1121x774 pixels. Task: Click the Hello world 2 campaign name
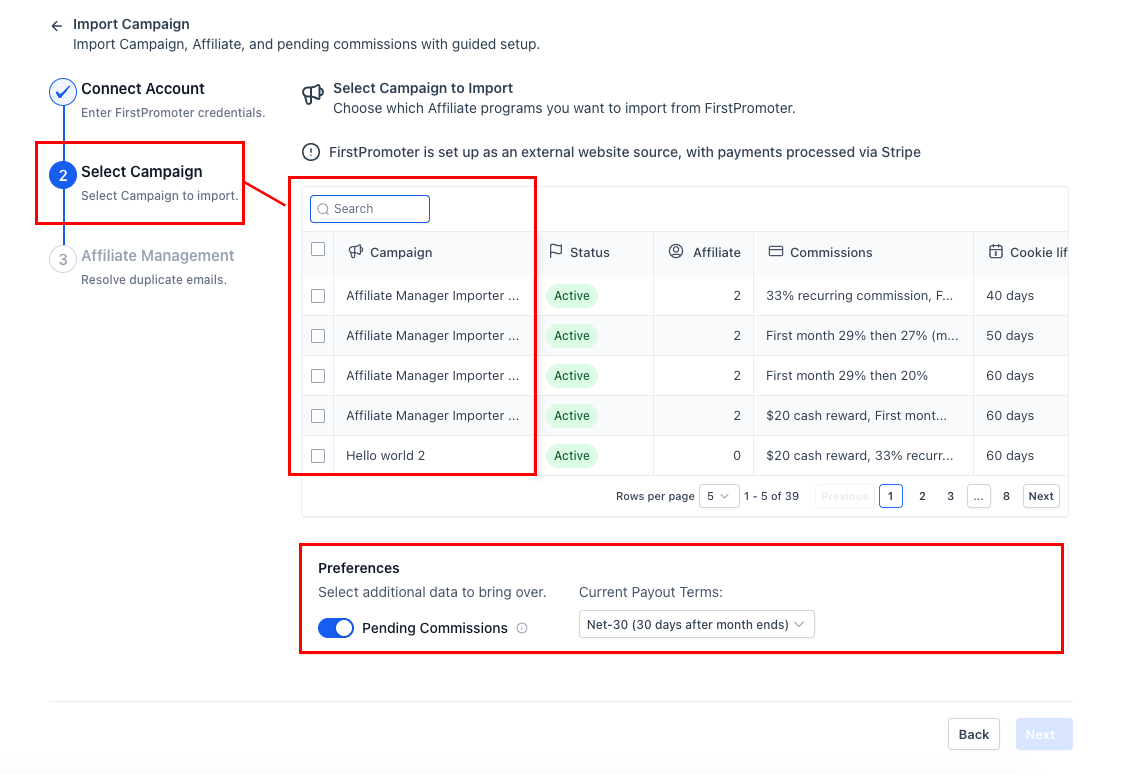click(x=385, y=456)
